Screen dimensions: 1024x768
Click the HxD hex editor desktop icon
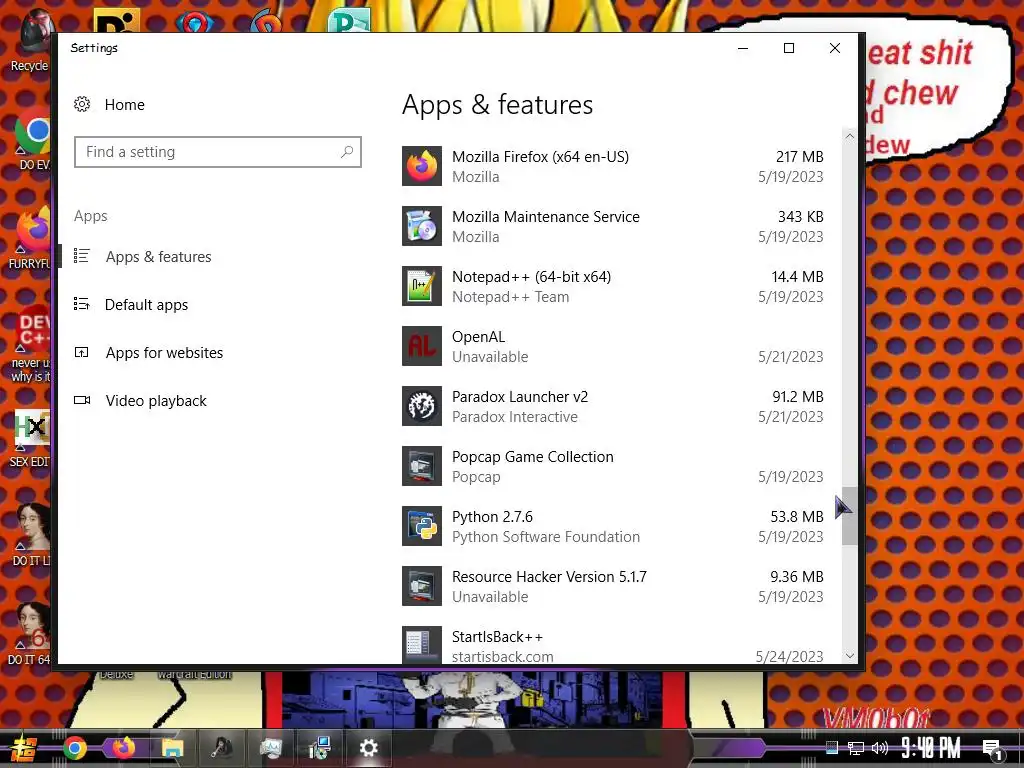31,439
